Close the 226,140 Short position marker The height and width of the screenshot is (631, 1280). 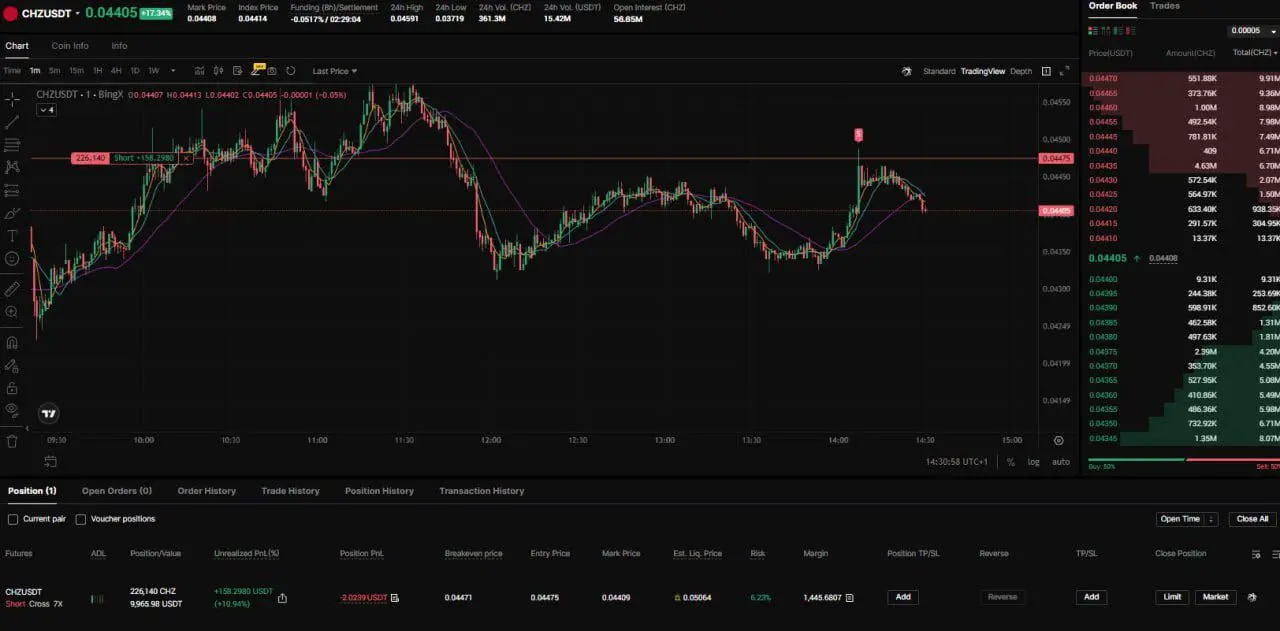(186, 158)
